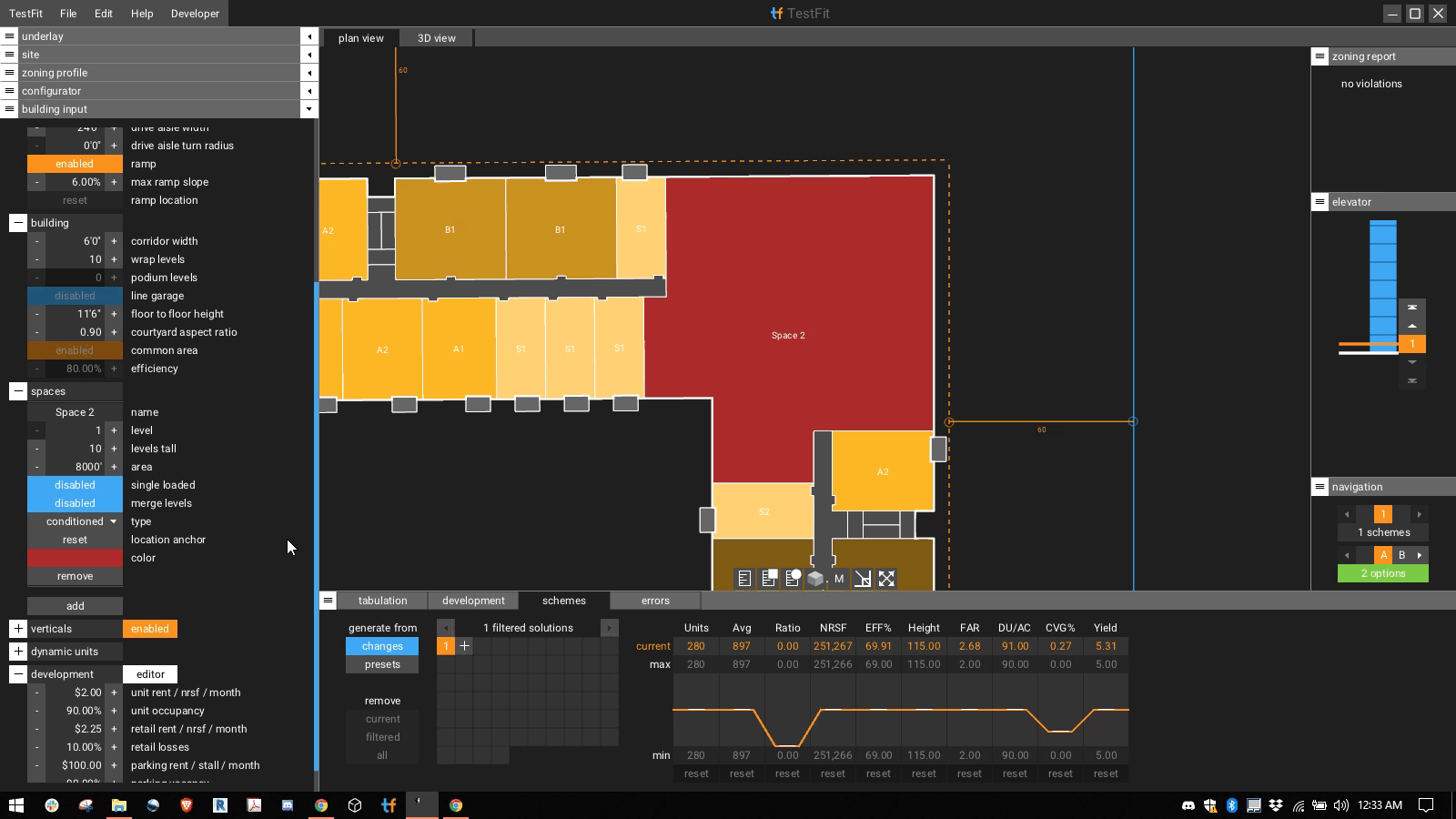Toggle merge levels setting

pyautogui.click(x=75, y=503)
